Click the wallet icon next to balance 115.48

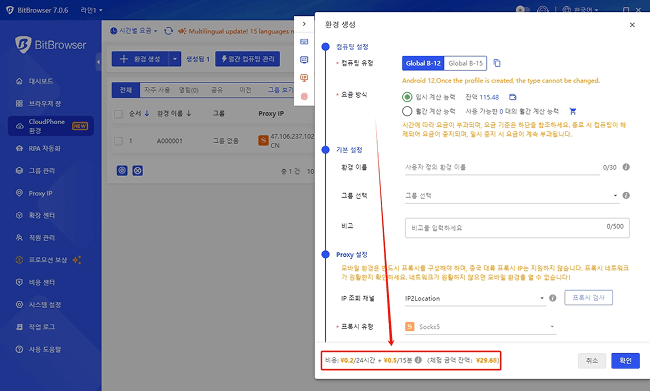513,97
